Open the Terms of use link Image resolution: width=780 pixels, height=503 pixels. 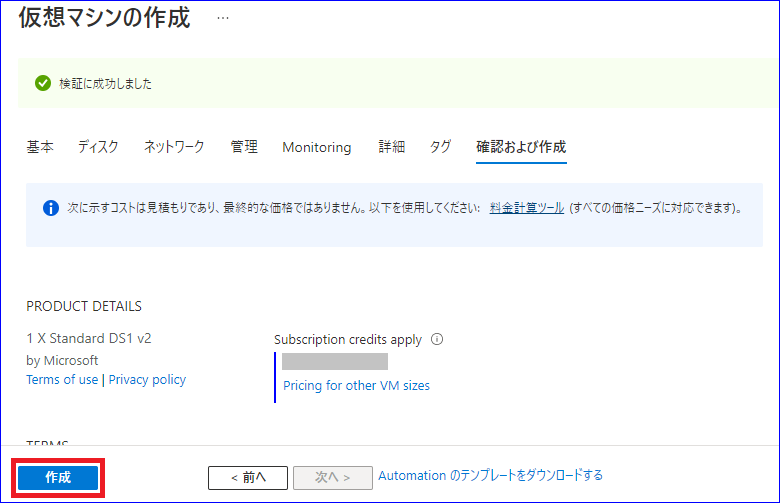pyautogui.click(x=62, y=380)
